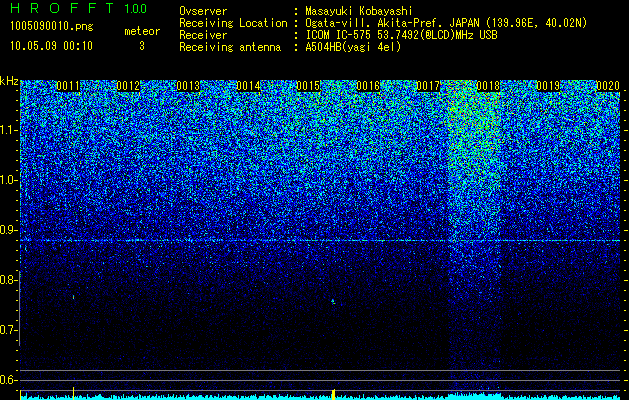Screen dimensions: 629x400
Task: Click the 0015 time marker
Action: (308, 86)
